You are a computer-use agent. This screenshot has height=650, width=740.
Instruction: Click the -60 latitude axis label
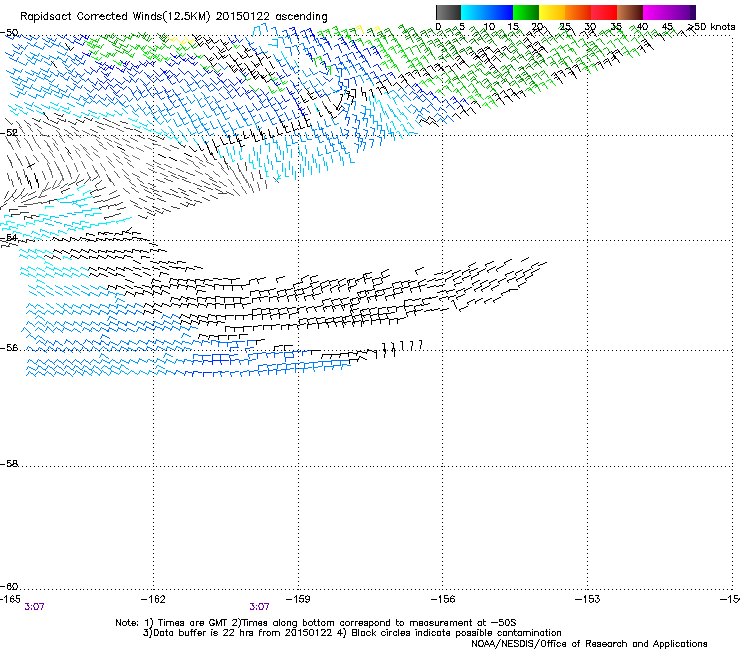[9, 587]
